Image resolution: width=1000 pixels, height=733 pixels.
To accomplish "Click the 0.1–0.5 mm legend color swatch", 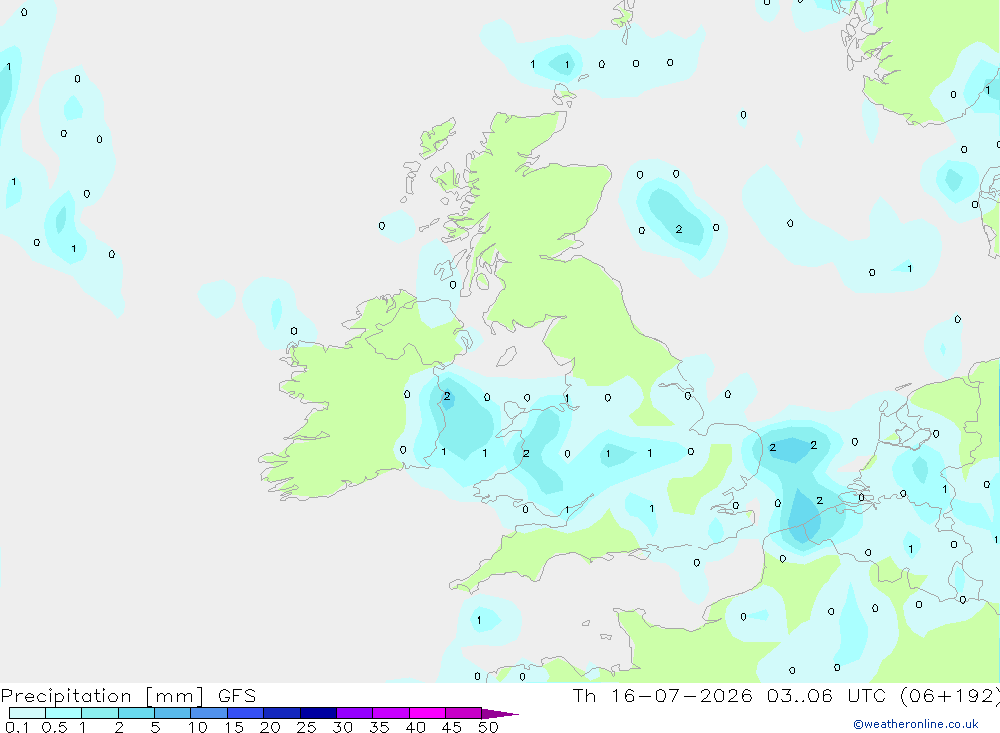I will (27, 713).
